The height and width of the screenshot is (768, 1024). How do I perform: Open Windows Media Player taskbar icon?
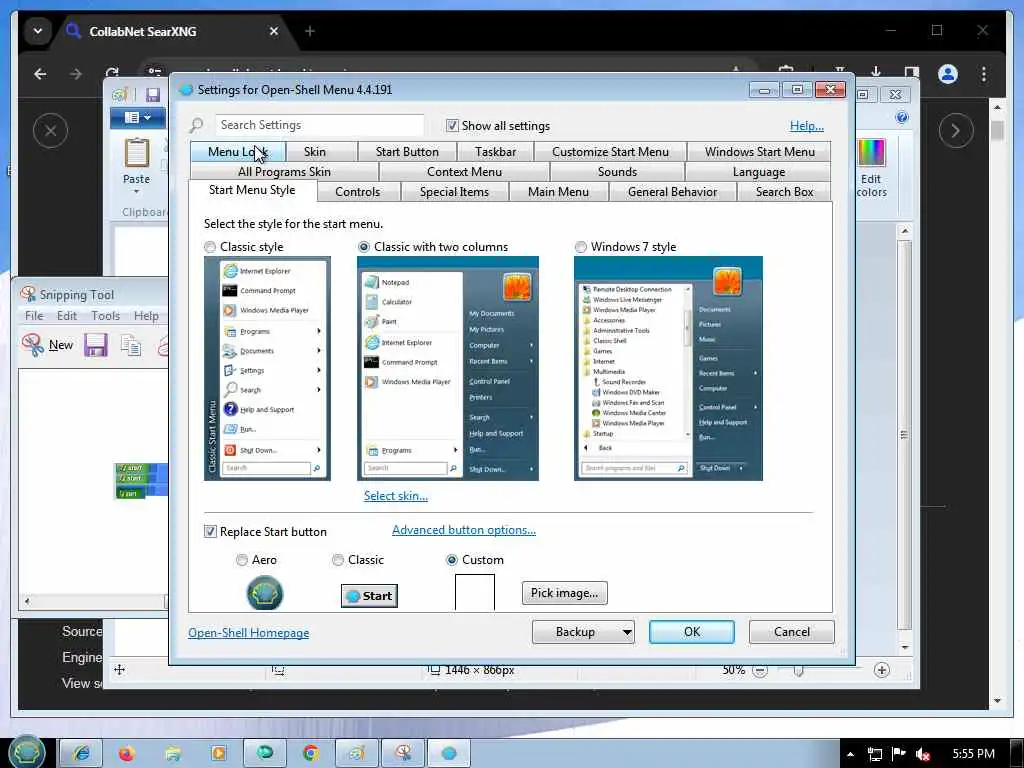pyautogui.click(x=218, y=753)
